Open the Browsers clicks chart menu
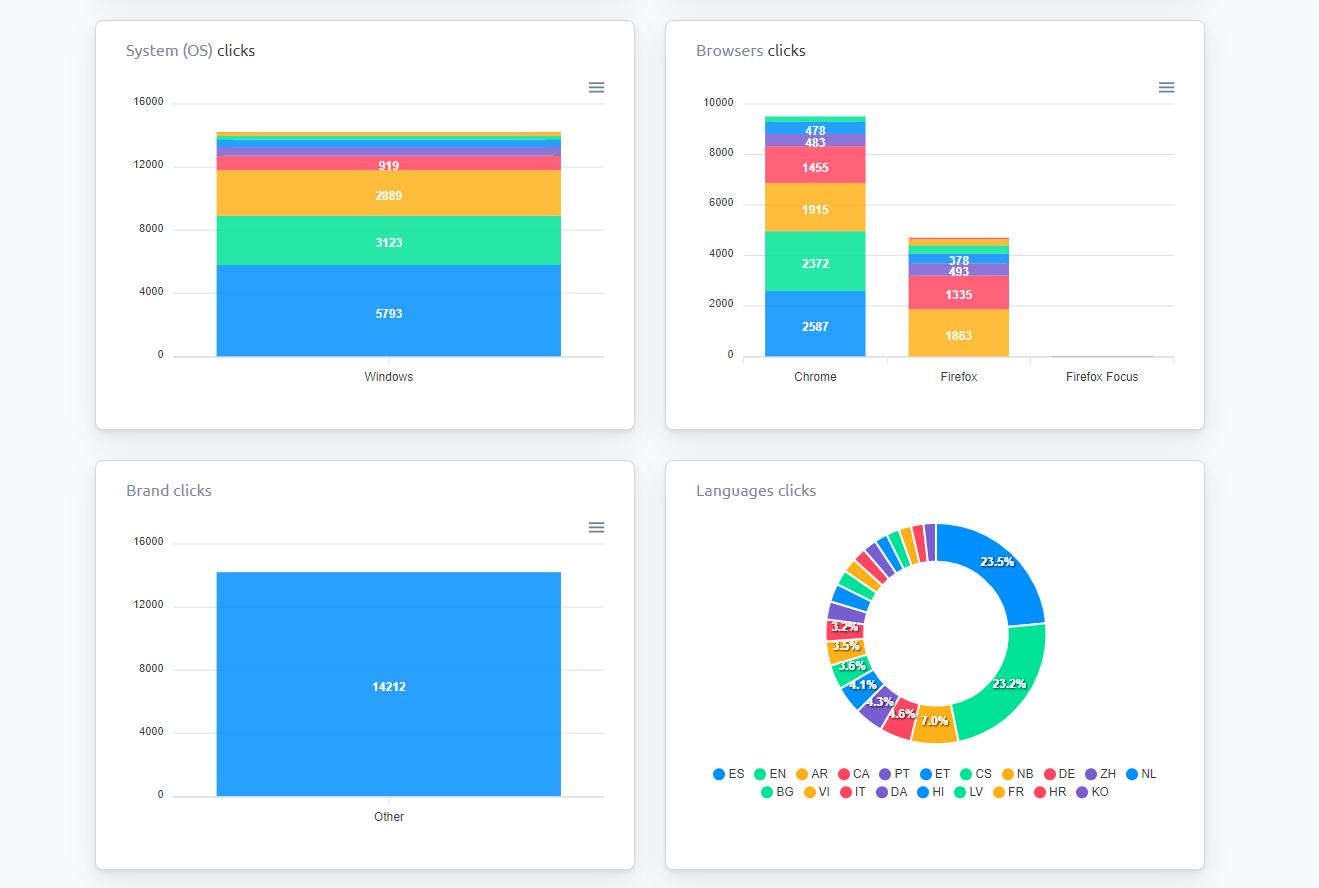 [1166, 88]
